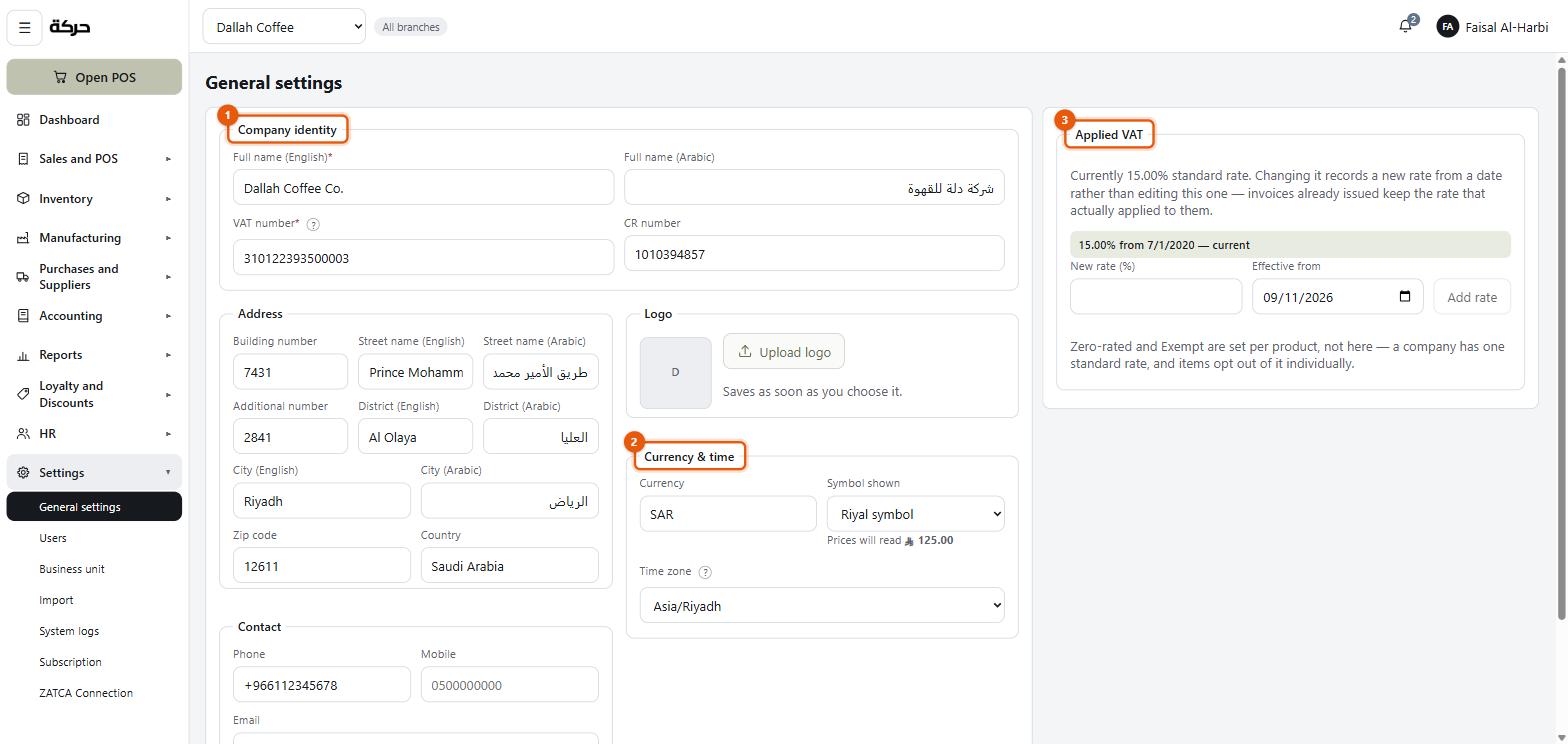Click the VAT number help icon
The height and width of the screenshot is (744, 1568).
312,225
